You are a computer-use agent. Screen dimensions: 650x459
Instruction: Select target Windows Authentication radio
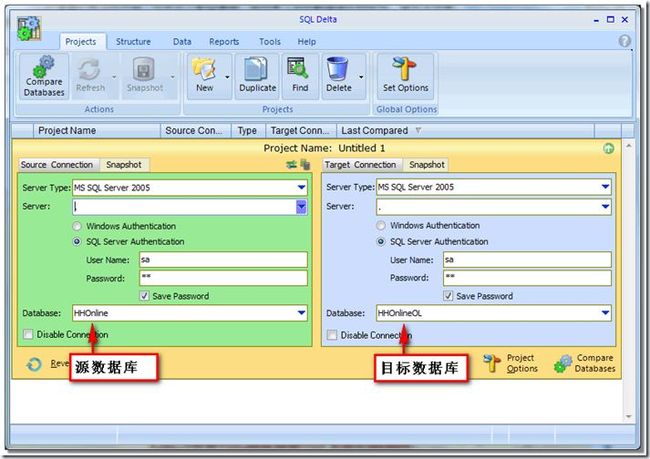[x=381, y=226]
